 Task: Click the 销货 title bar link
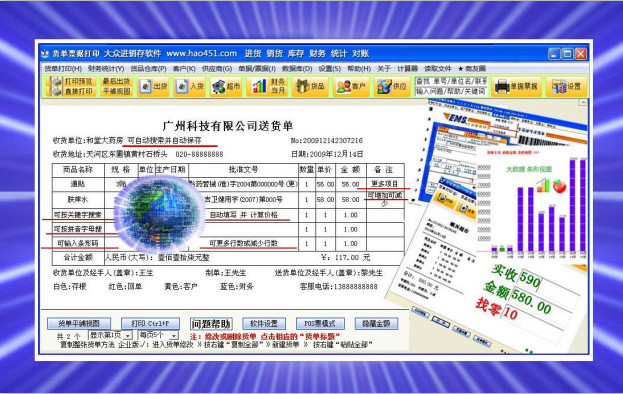274,54
